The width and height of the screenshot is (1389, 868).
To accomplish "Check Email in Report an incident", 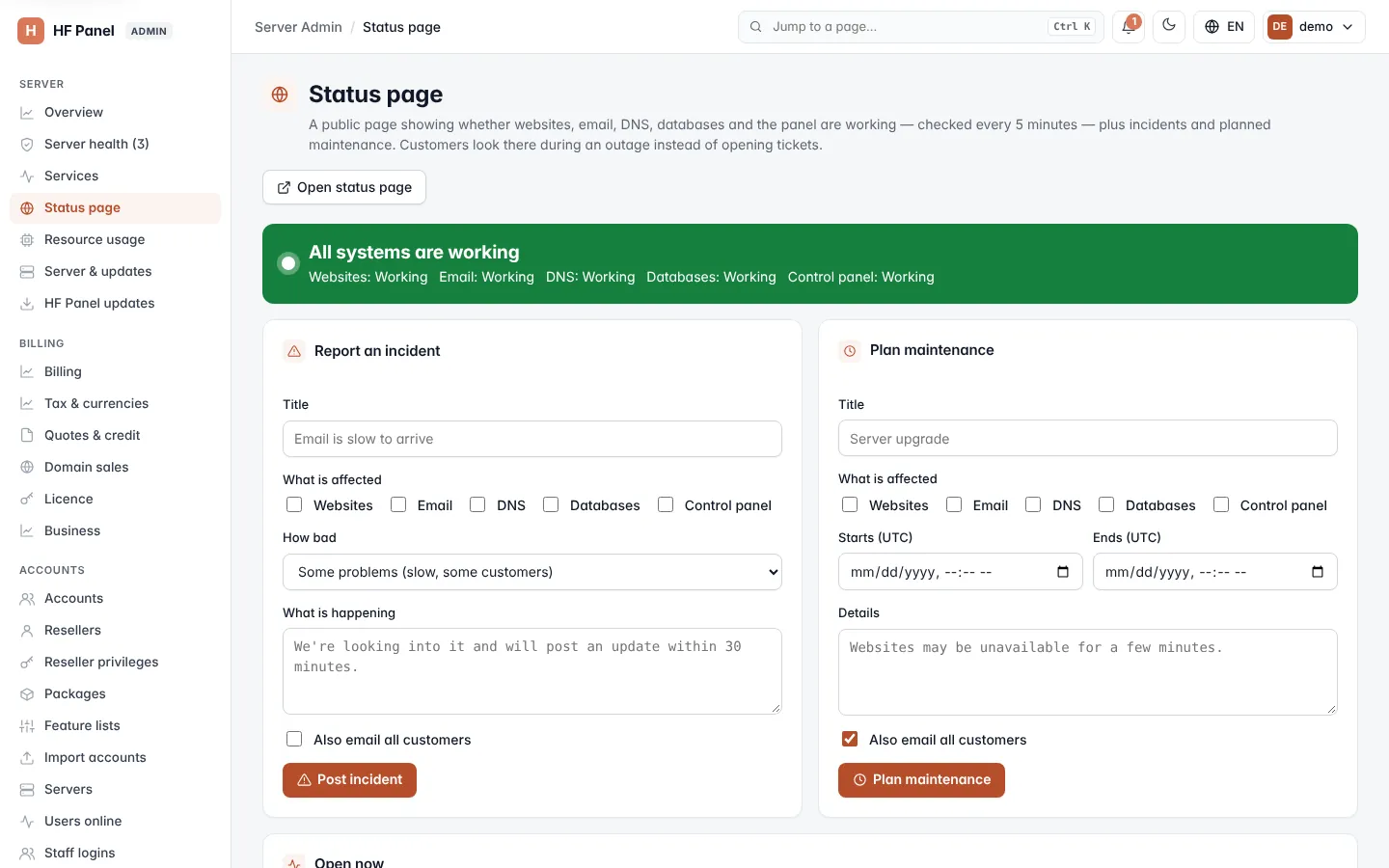I will 398,504.
